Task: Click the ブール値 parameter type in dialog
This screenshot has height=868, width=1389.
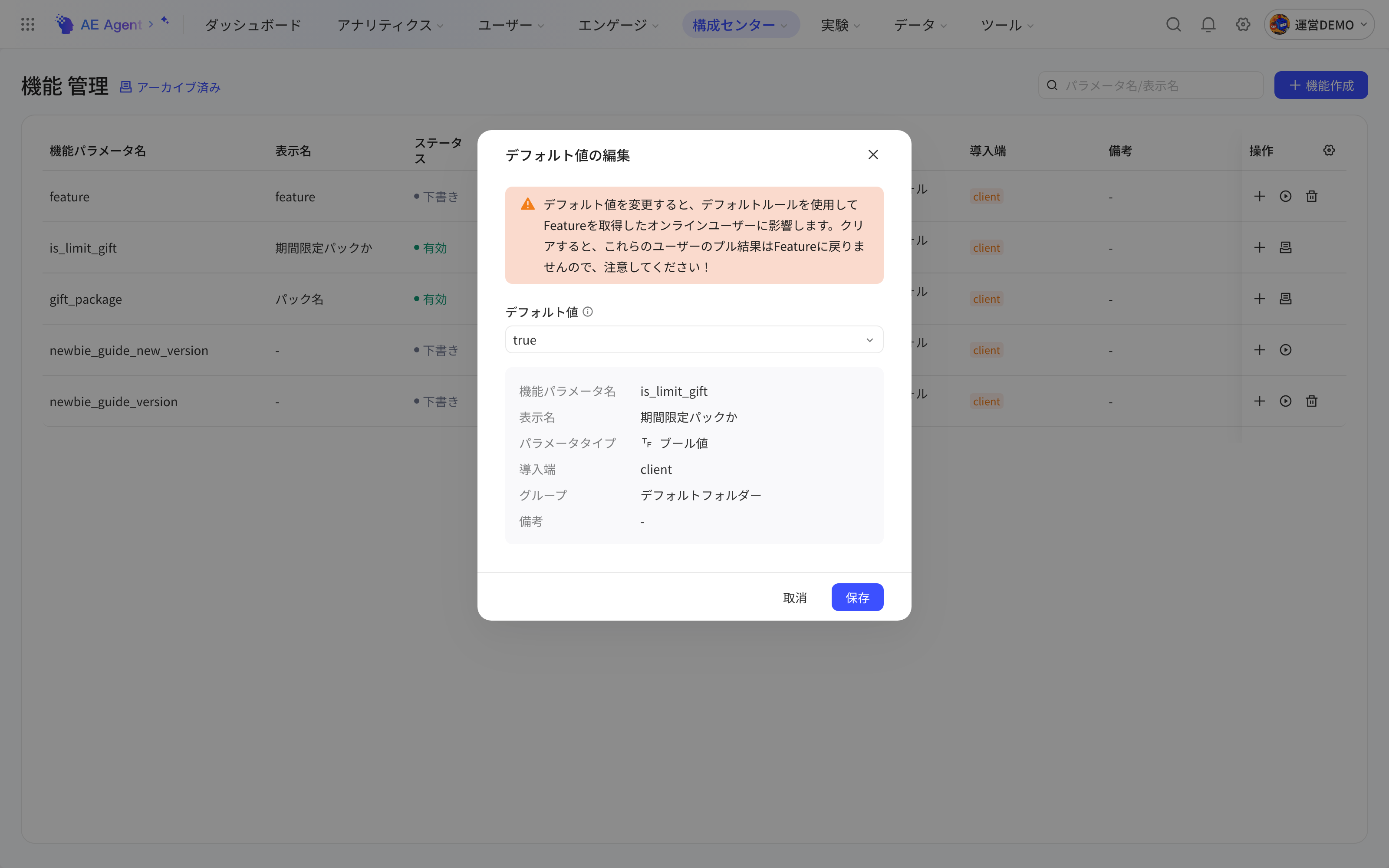Action: 675,443
